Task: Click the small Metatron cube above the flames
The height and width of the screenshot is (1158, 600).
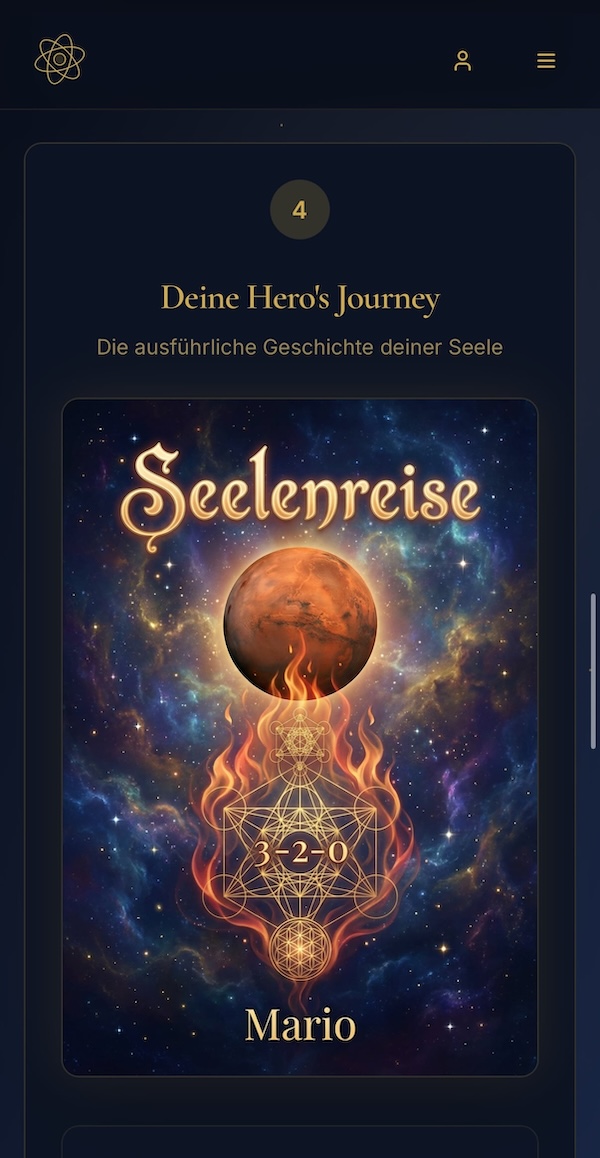Action: (x=299, y=739)
